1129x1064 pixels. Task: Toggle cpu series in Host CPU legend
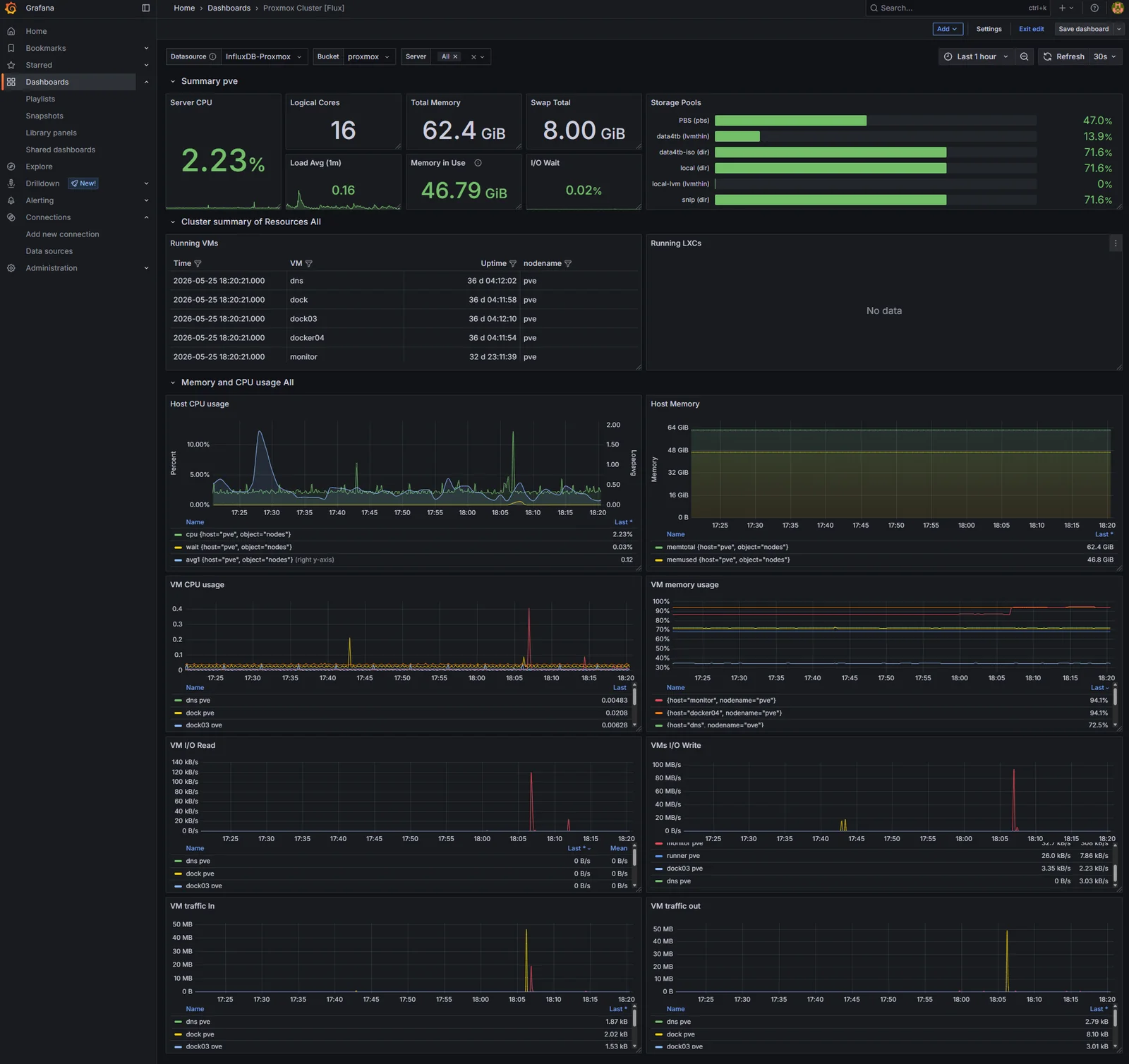pyautogui.click(x=239, y=535)
